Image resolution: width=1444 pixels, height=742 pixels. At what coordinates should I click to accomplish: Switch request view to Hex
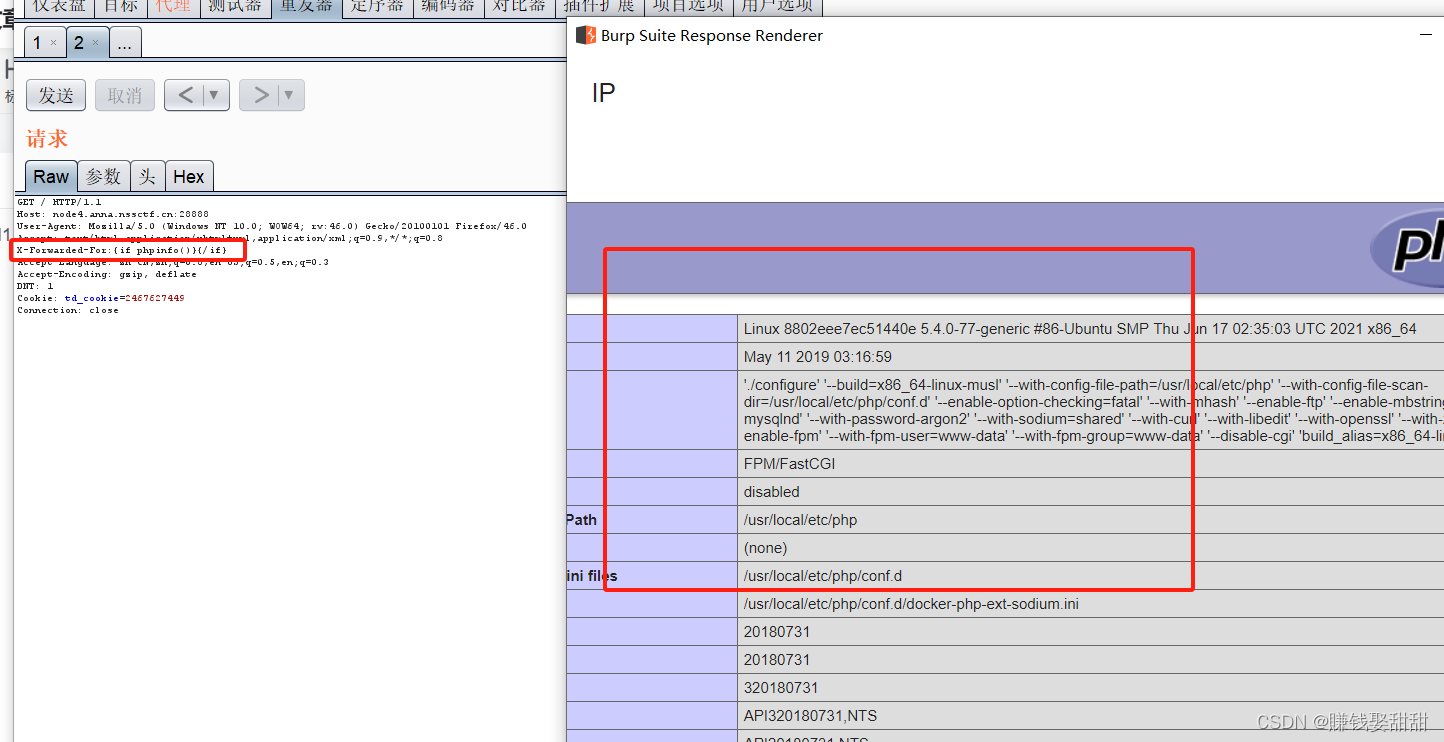click(189, 176)
